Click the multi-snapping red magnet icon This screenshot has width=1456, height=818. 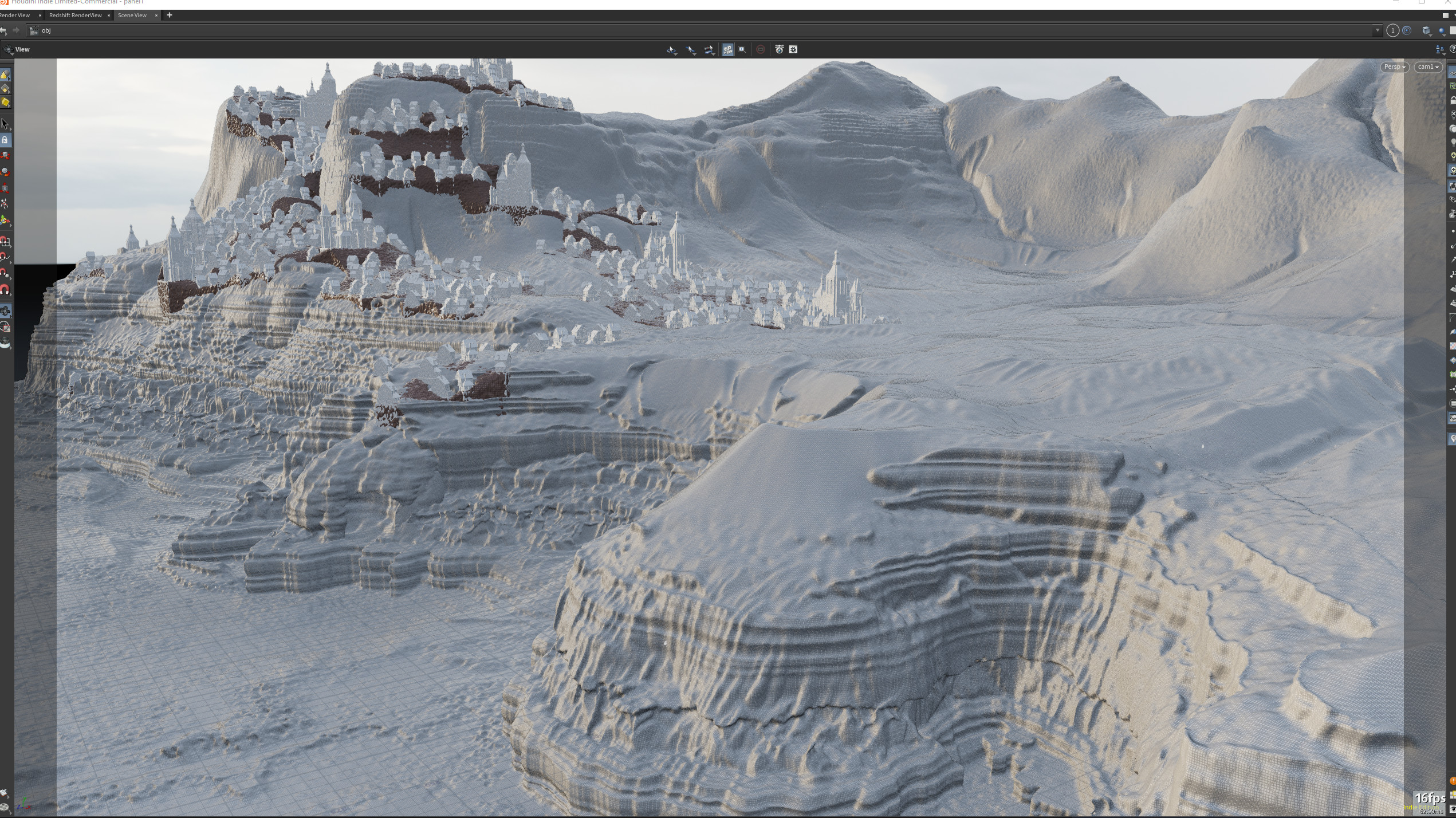click(x=5, y=290)
